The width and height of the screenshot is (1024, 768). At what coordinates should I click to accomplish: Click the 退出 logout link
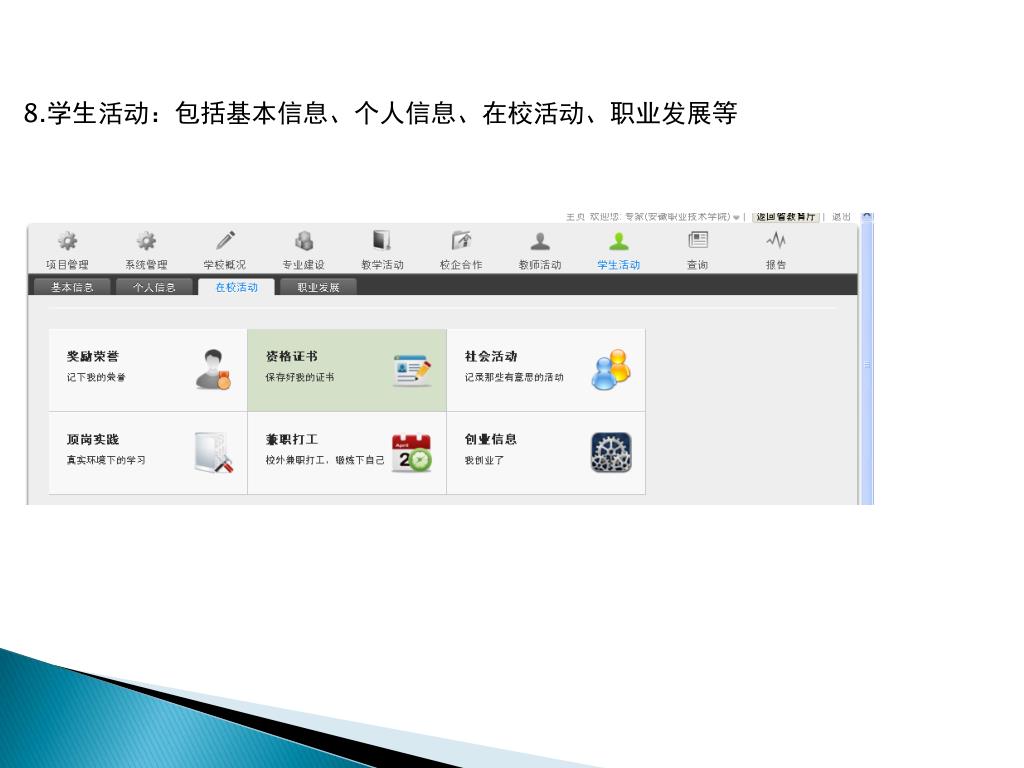pyautogui.click(x=841, y=217)
